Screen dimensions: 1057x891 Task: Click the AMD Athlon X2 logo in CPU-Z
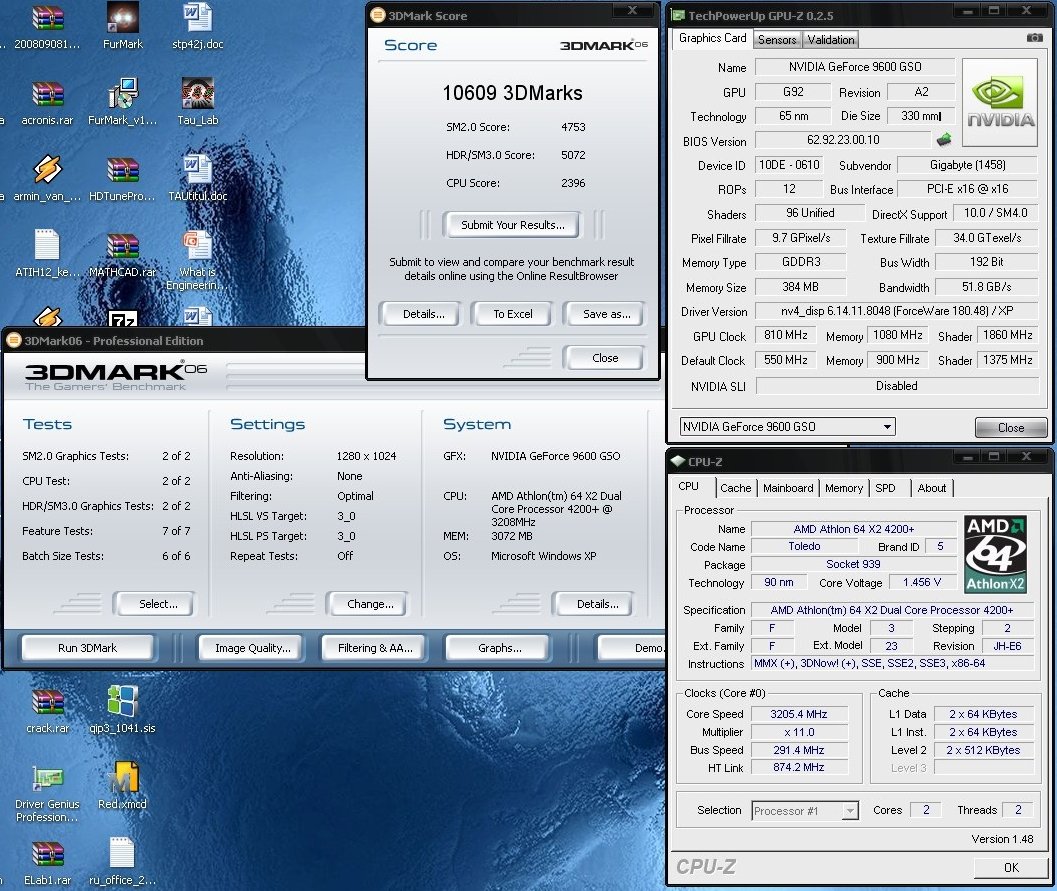click(x=996, y=554)
